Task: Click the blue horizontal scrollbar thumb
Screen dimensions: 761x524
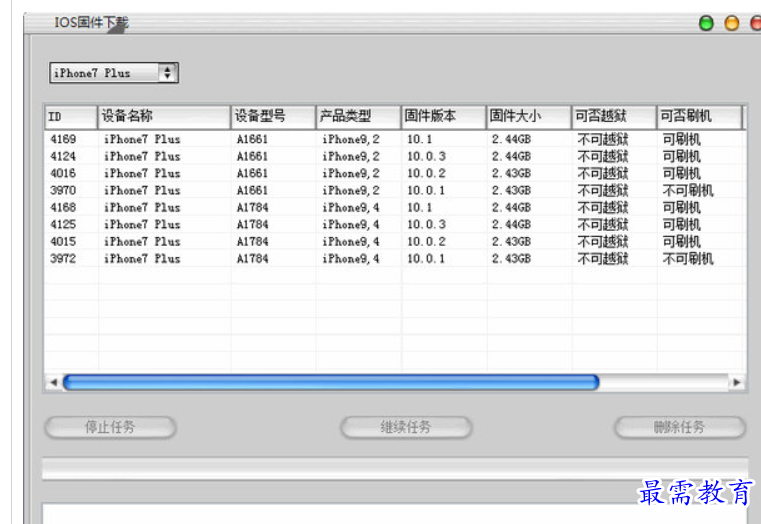Action: click(x=331, y=382)
